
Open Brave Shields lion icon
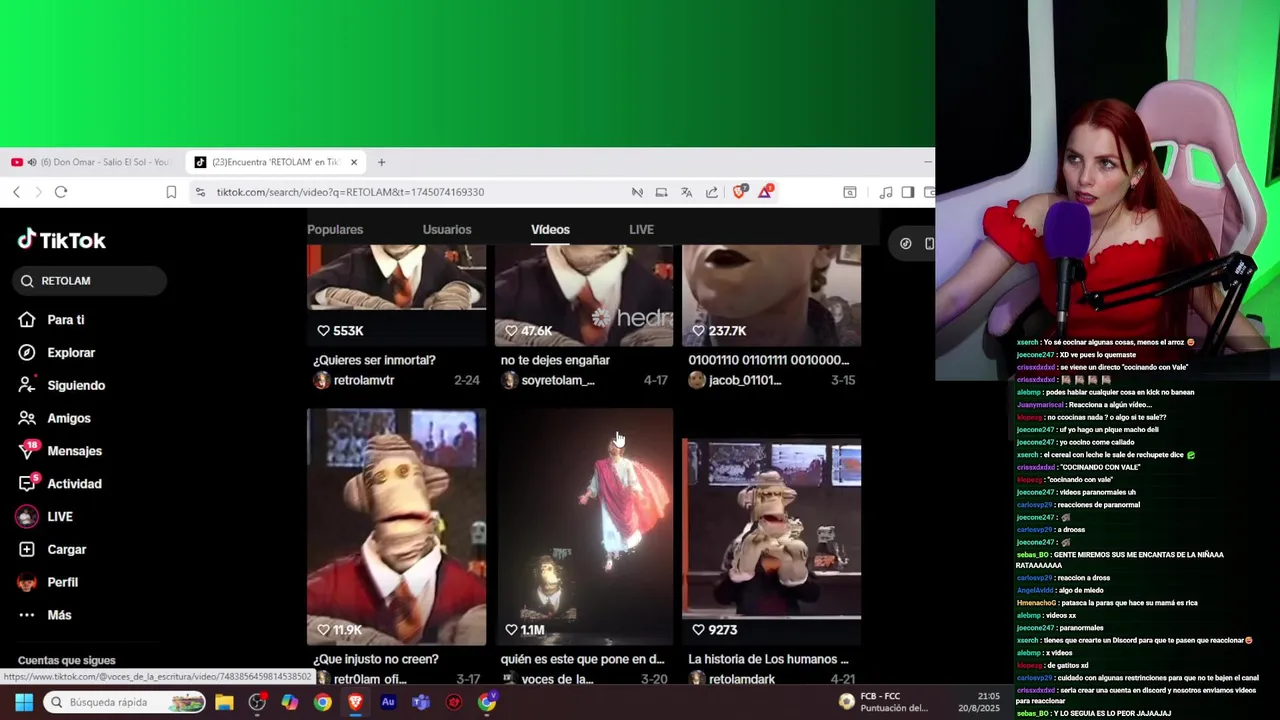point(739,192)
